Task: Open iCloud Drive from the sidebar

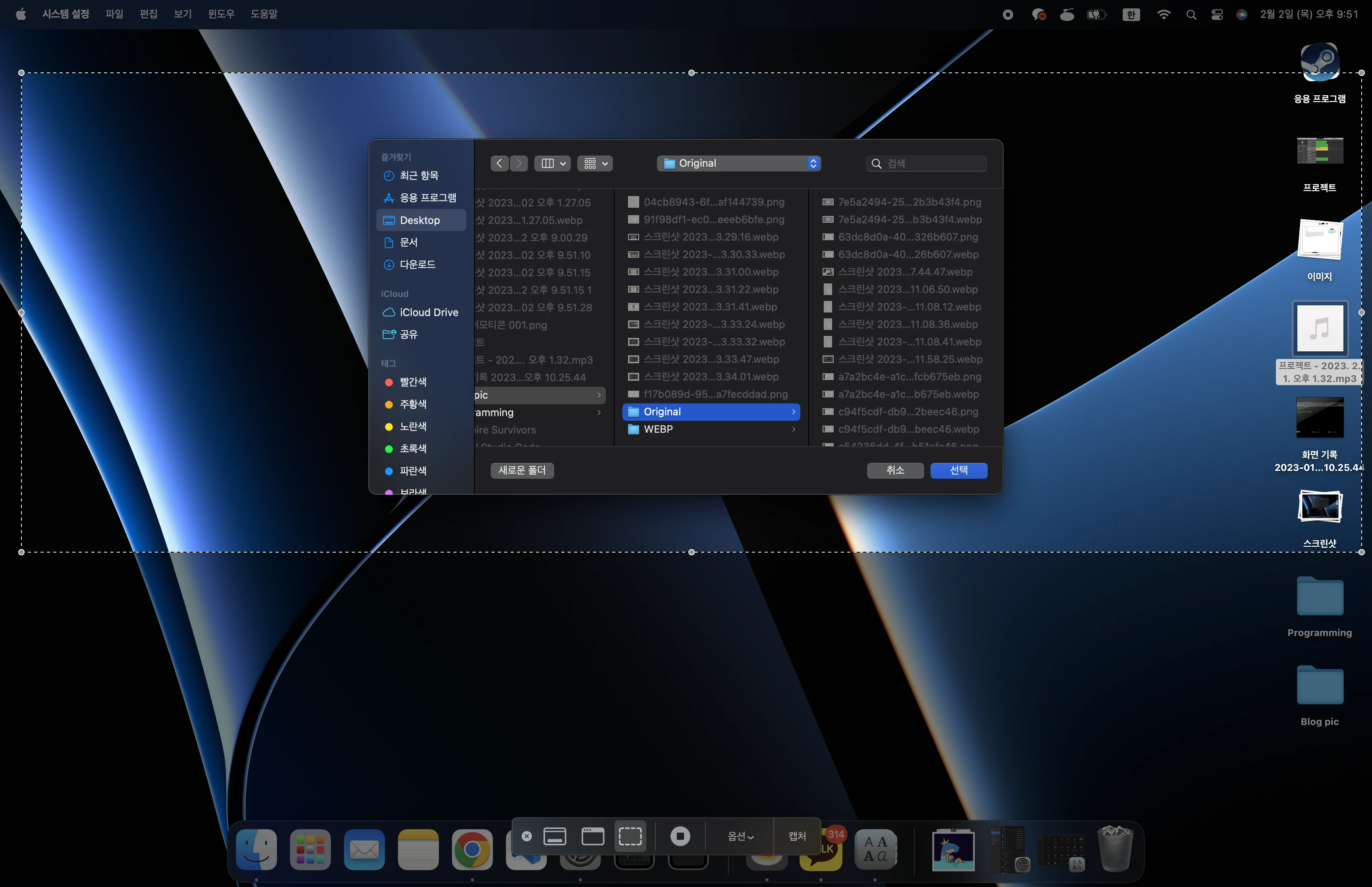Action: click(x=421, y=312)
